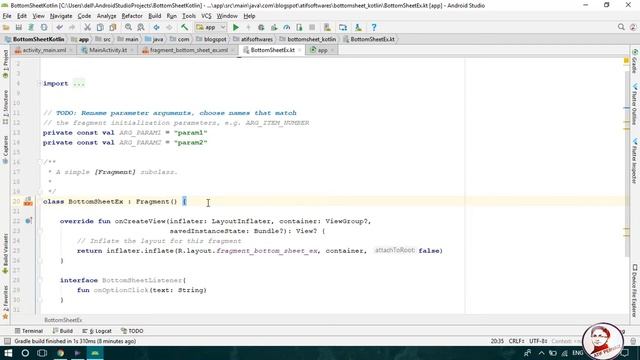The height and width of the screenshot is (360, 640).
Task: Collapse the BottomSheetListener interface fold
Action: (x=40, y=280)
